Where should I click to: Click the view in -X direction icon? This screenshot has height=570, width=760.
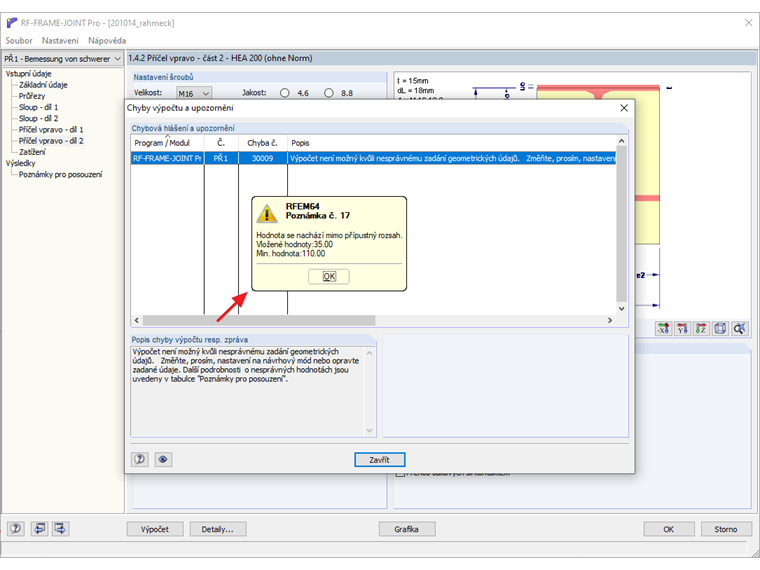coord(664,329)
